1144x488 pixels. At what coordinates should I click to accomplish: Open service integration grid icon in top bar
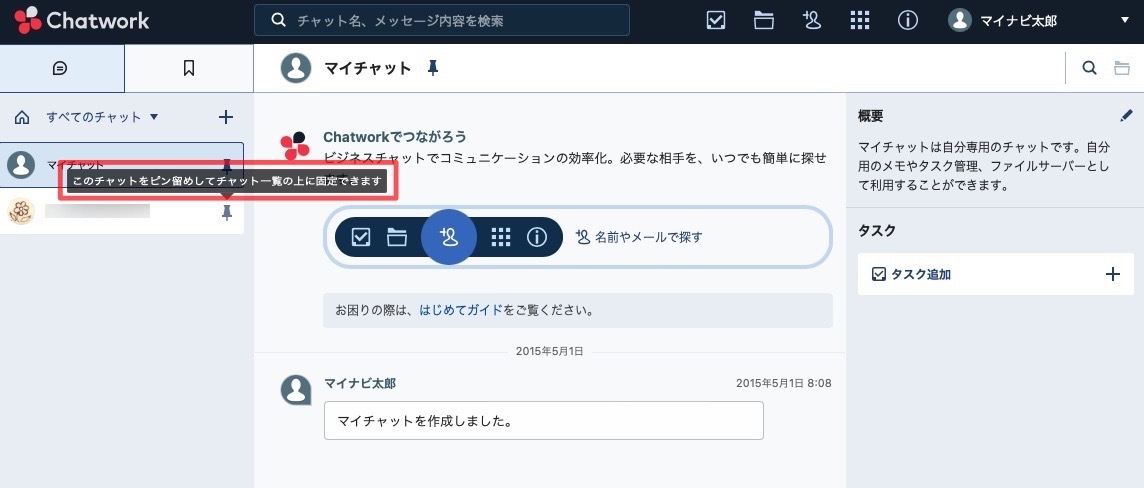[x=859, y=20]
